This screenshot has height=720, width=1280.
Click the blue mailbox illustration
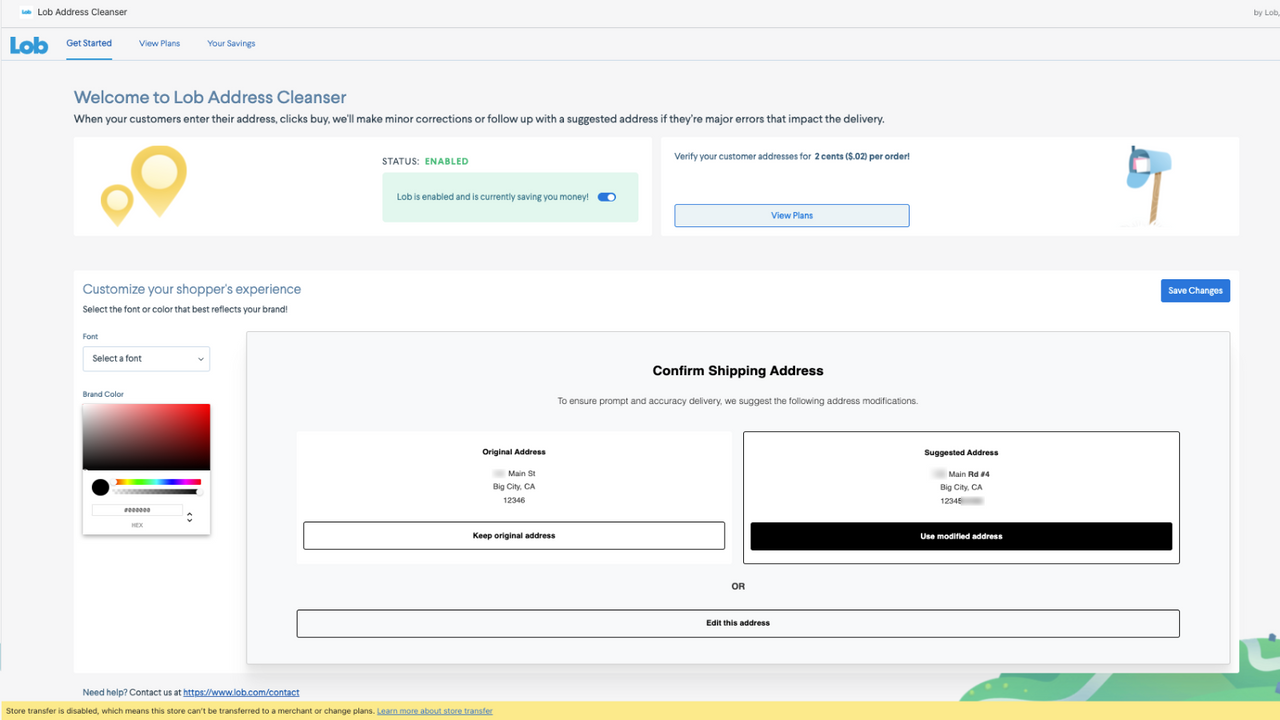1149,184
